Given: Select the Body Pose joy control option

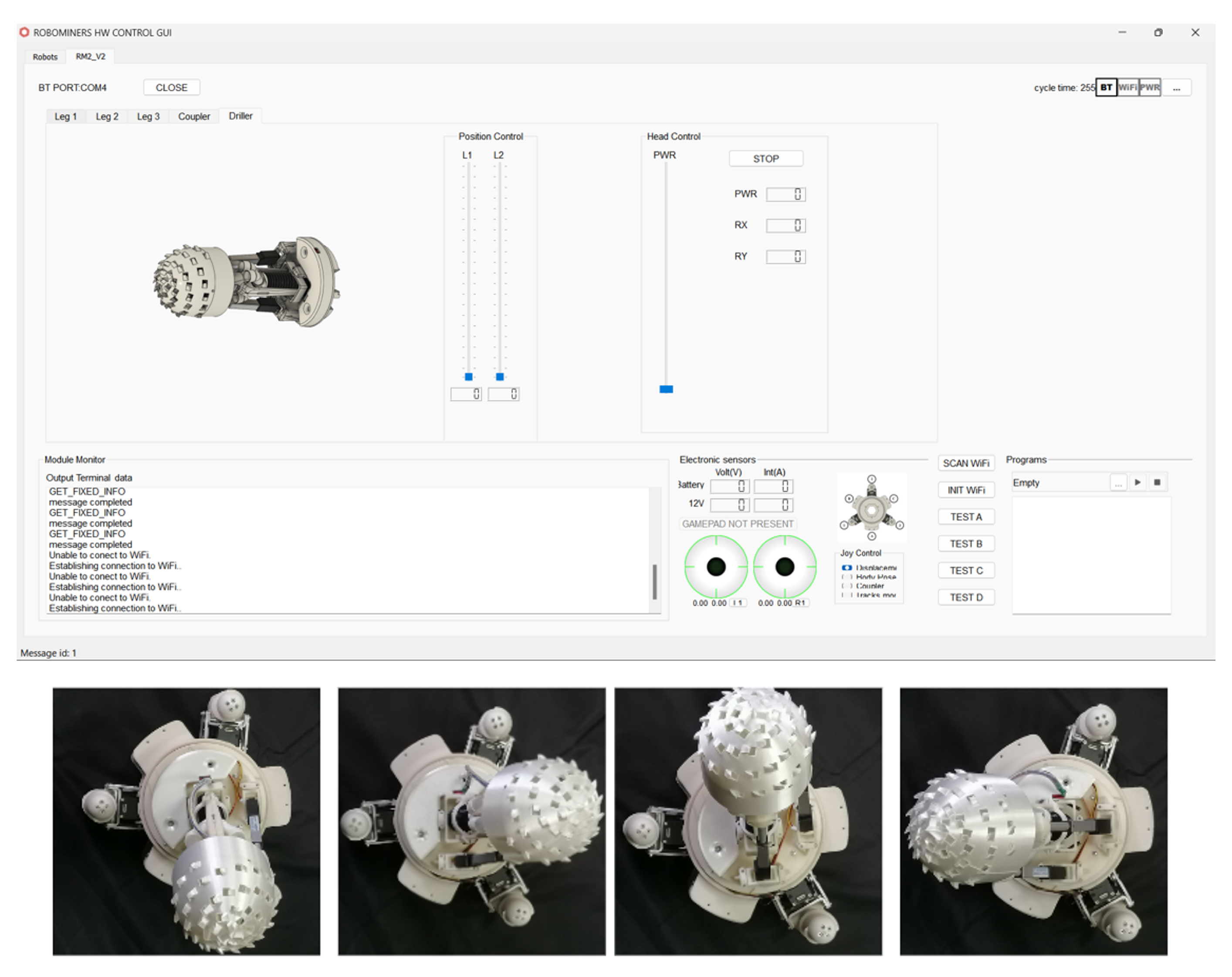Looking at the screenshot, I should [847, 577].
